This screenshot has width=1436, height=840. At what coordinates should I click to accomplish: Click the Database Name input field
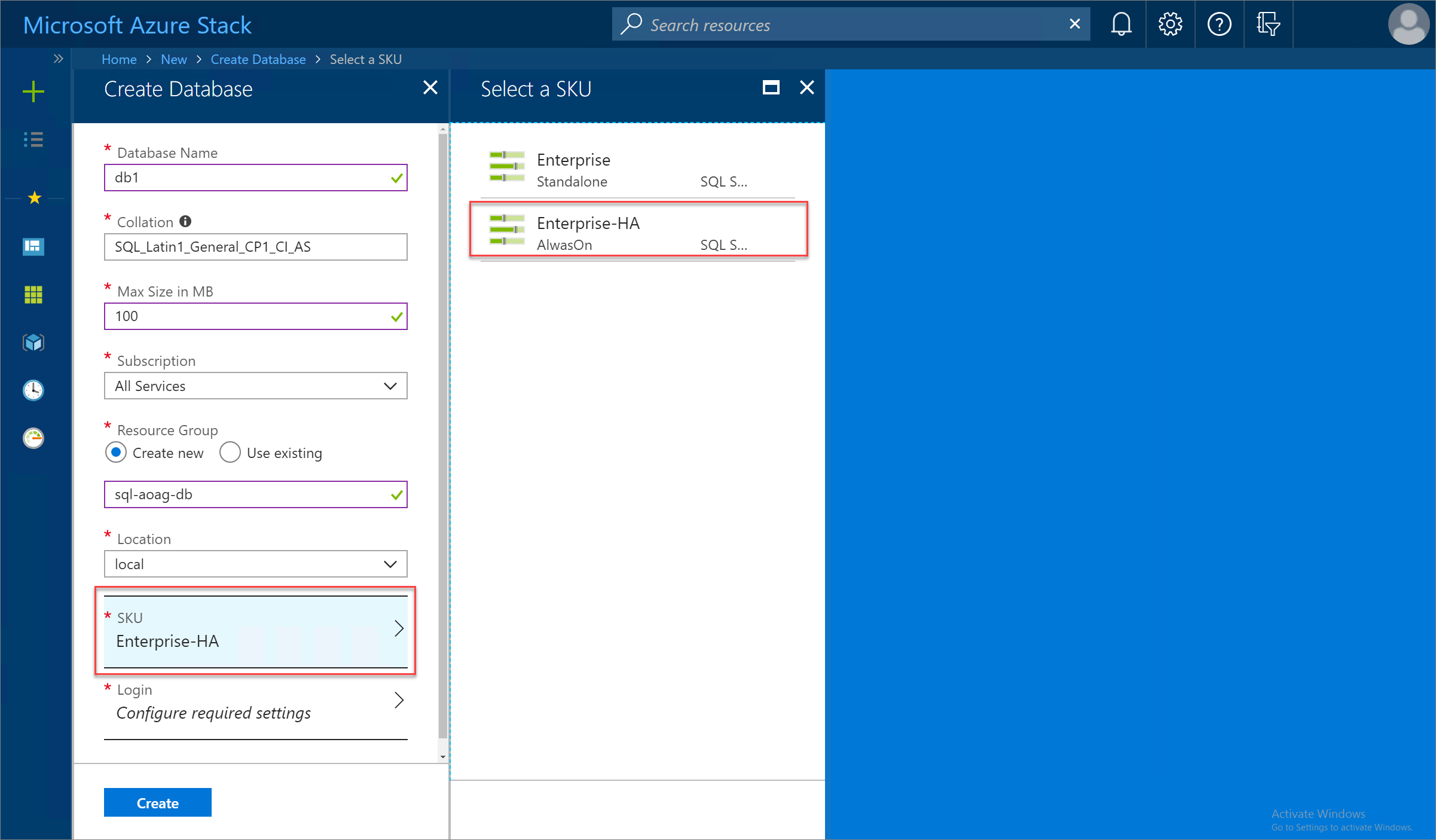[255, 178]
